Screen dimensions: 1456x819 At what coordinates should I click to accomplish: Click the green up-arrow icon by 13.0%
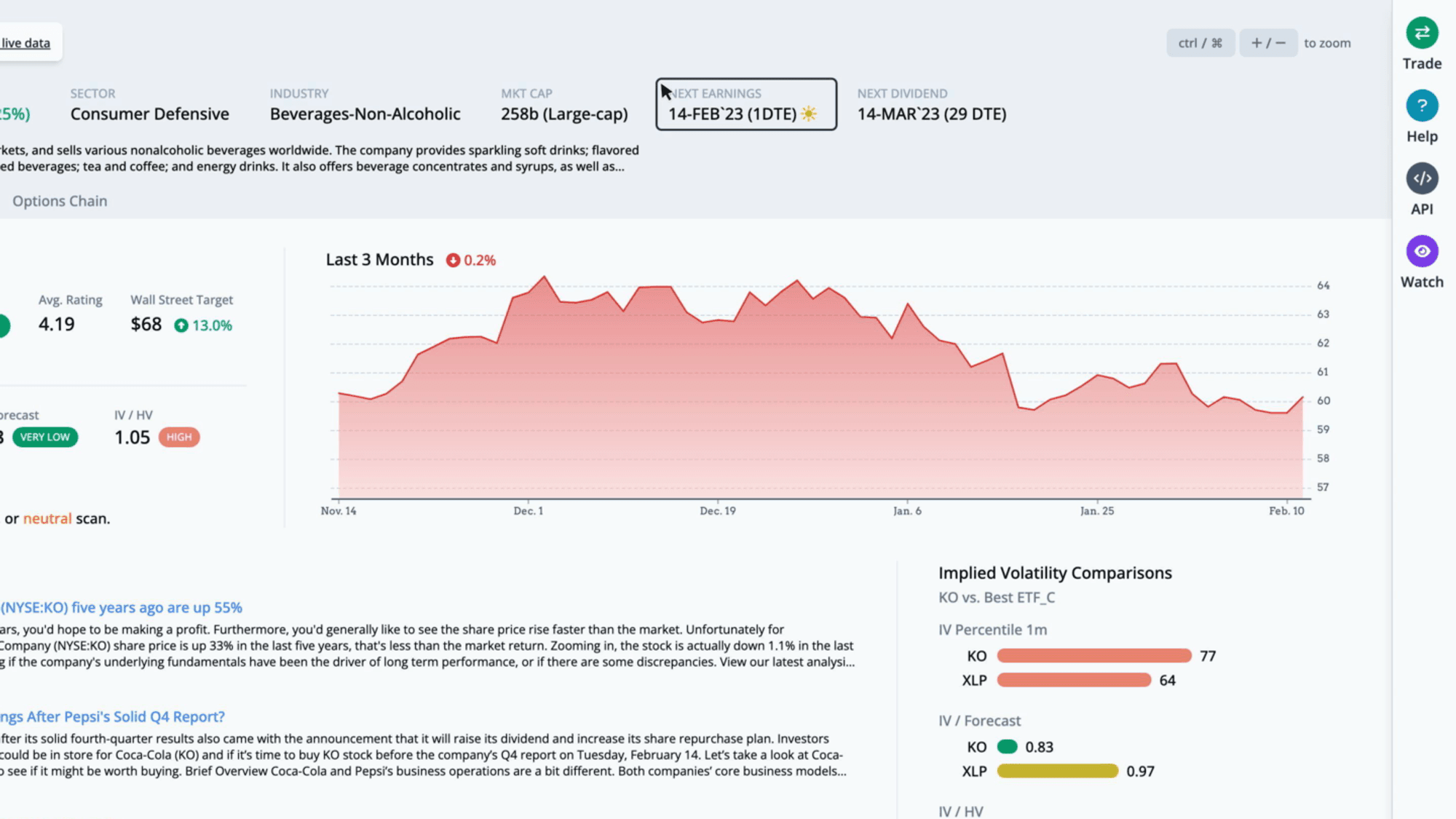click(x=181, y=325)
